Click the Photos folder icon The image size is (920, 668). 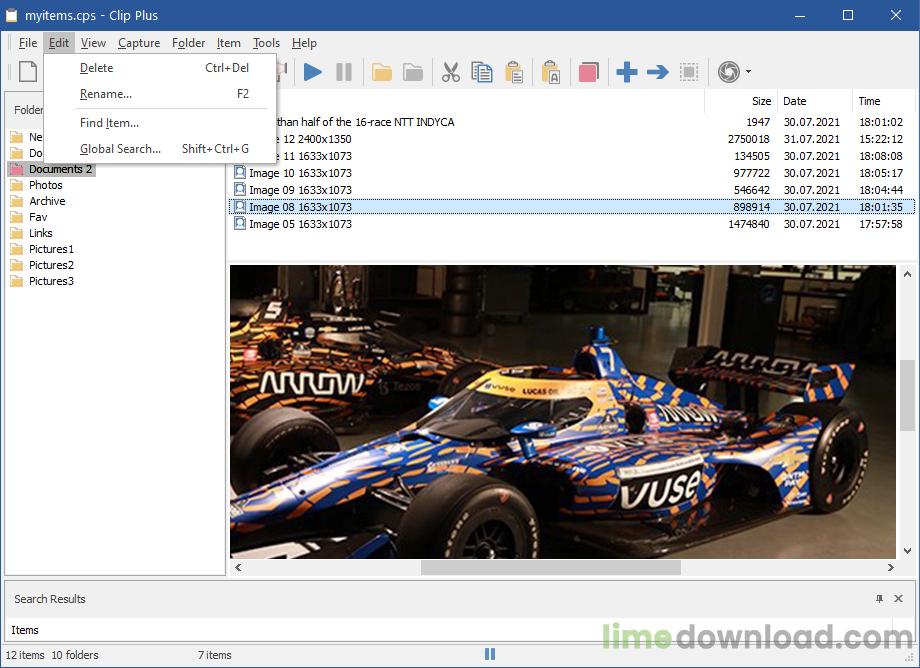(x=17, y=185)
